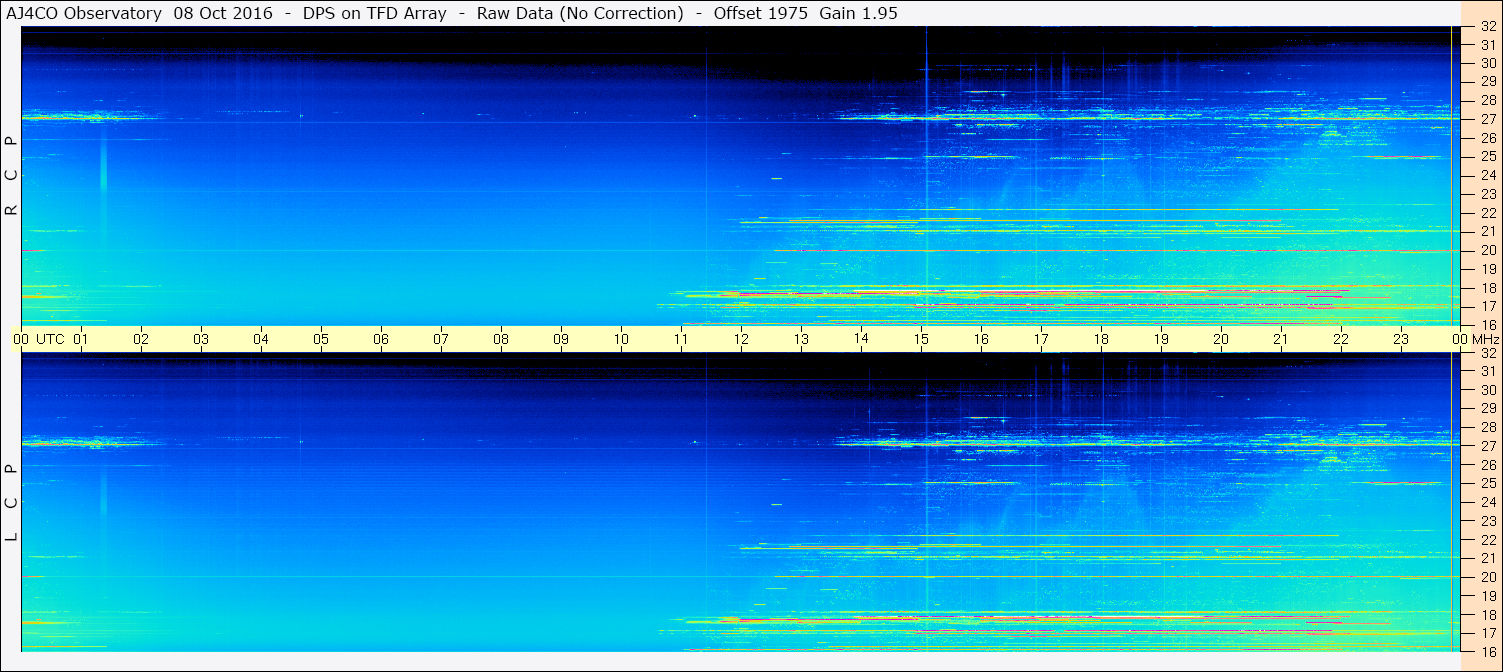
Task: Select the 16 MHz tick in the LCP panel
Action: coord(1488,651)
